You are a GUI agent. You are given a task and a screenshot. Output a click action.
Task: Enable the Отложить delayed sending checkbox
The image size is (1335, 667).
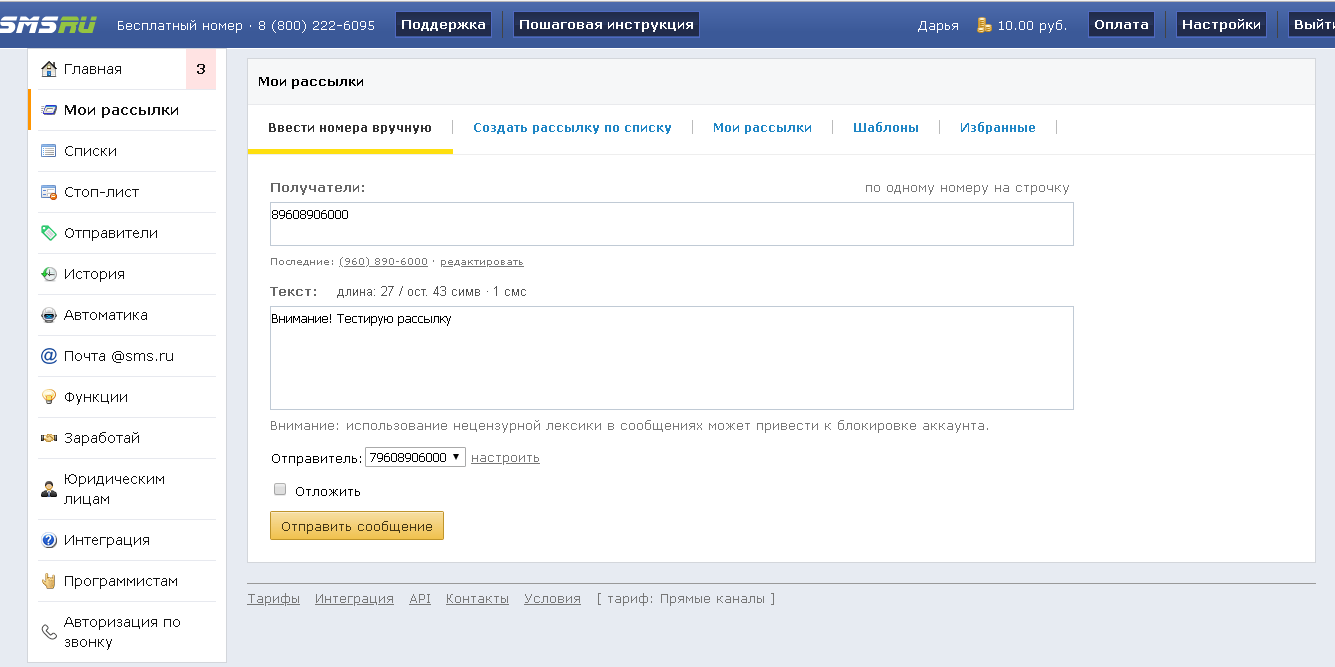click(281, 489)
